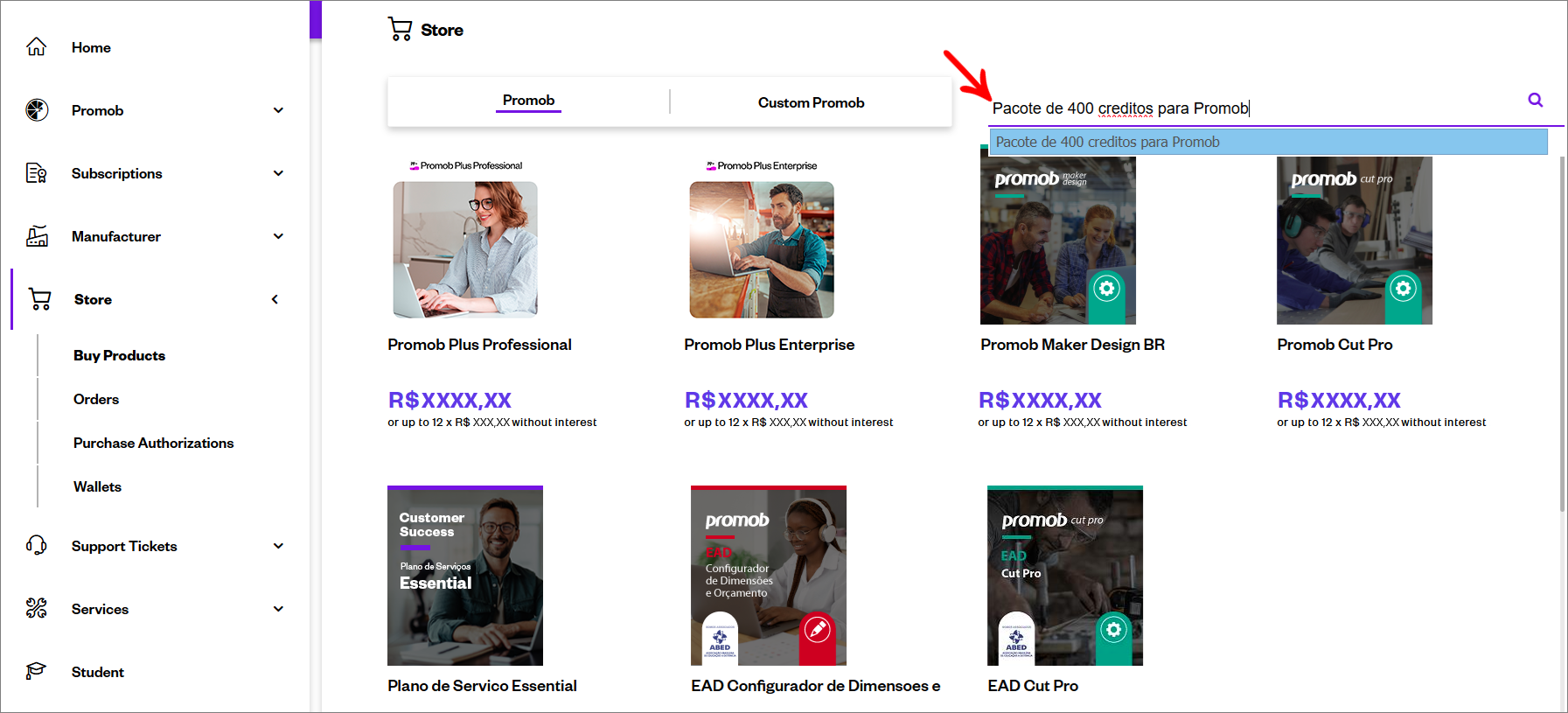This screenshot has height=713, width=1568.
Task: Open Plano de Servico Essential title
Action: click(x=482, y=686)
